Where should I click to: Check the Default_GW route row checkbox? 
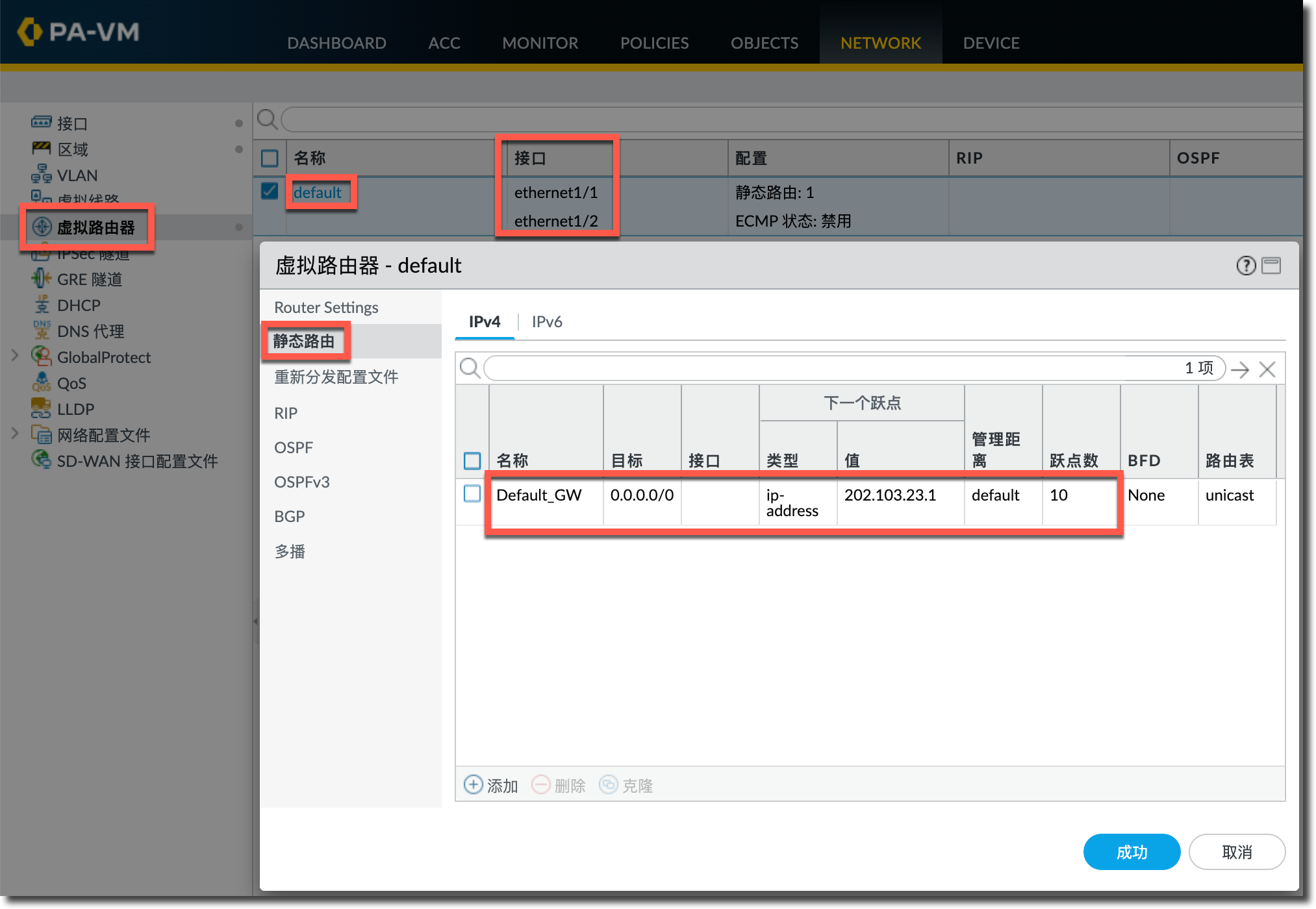pos(472,494)
